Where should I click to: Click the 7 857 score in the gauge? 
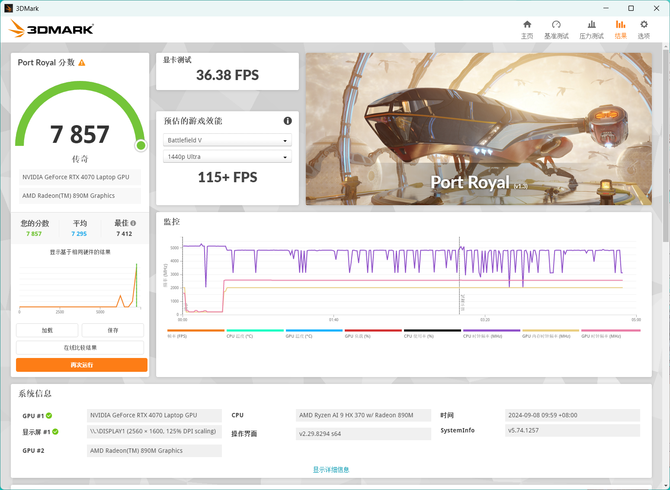pos(80,134)
